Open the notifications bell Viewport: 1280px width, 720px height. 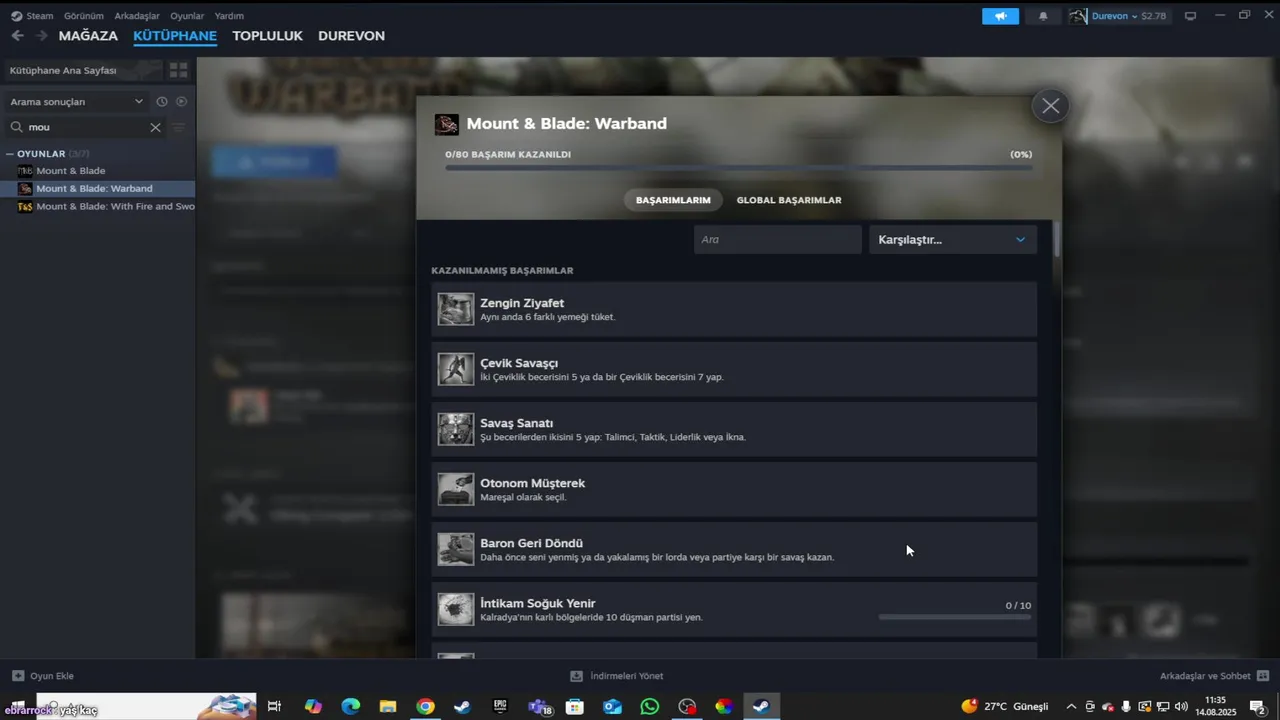(x=1043, y=16)
